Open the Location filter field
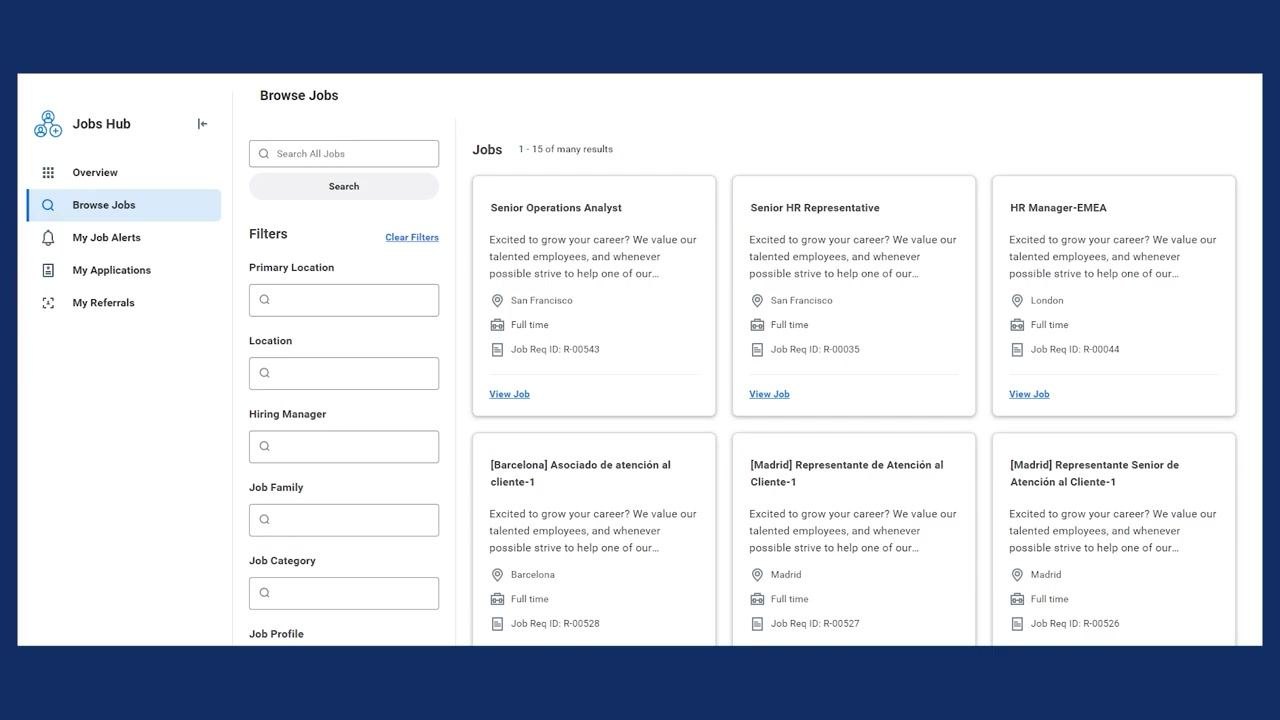 click(x=344, y=373)
